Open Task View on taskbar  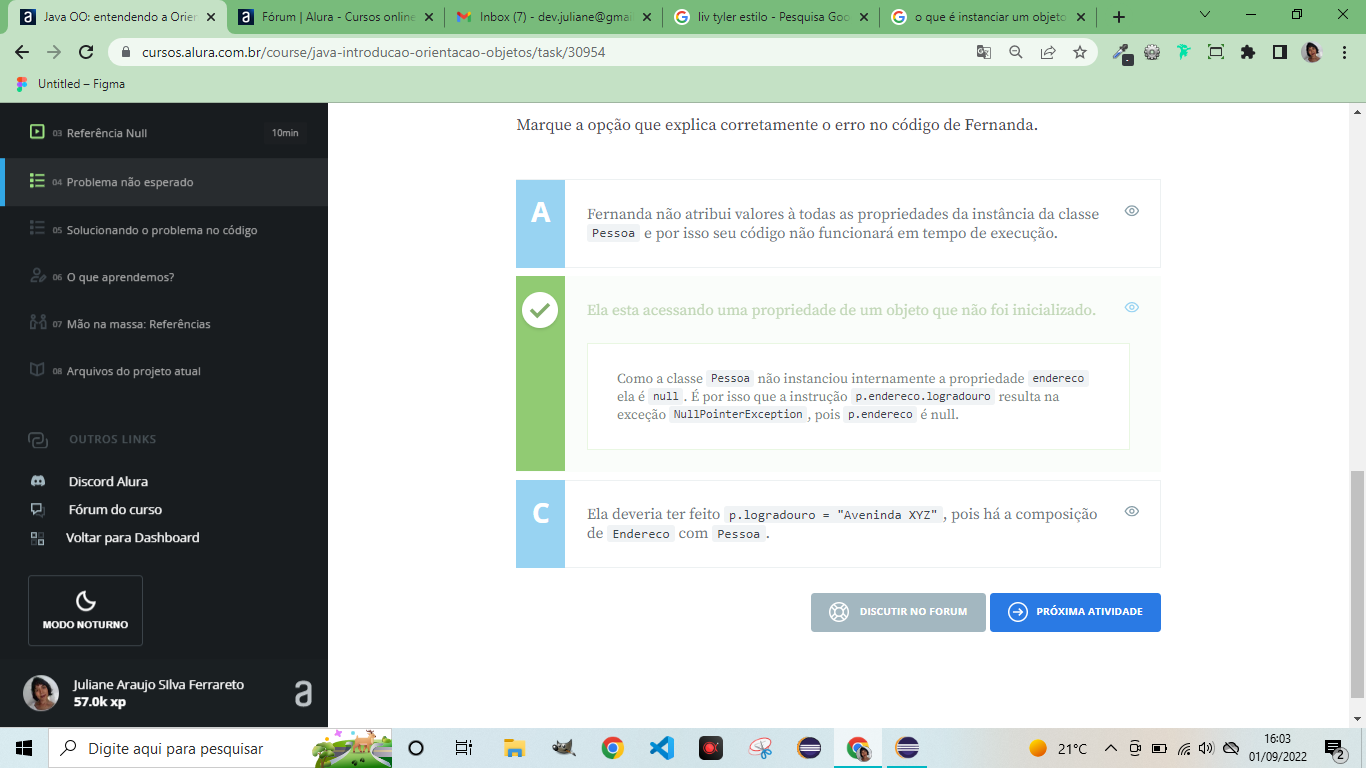pyautogui.click(x=464, y=748)
